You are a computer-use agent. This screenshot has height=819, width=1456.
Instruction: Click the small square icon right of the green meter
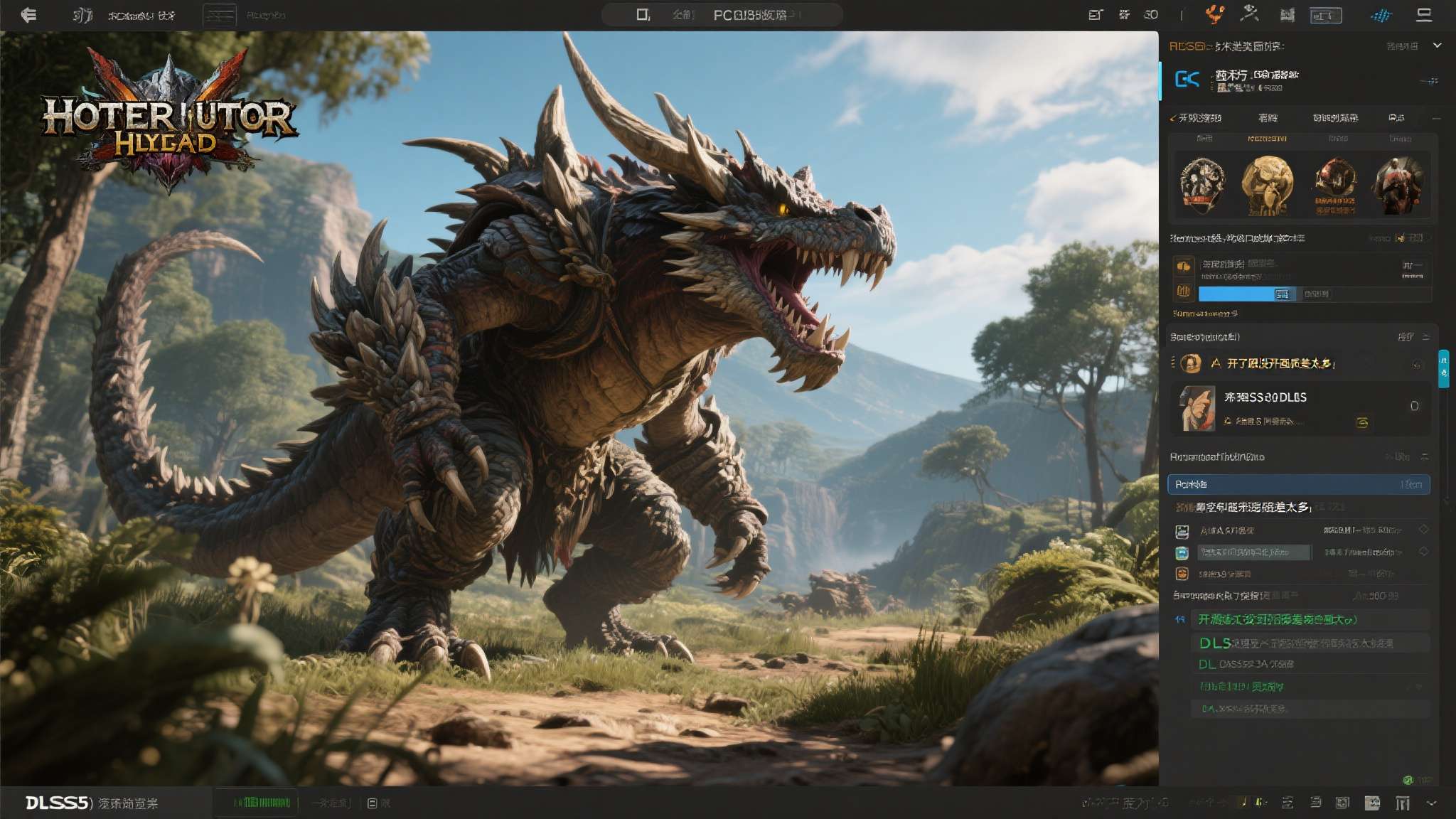point(372,803)
